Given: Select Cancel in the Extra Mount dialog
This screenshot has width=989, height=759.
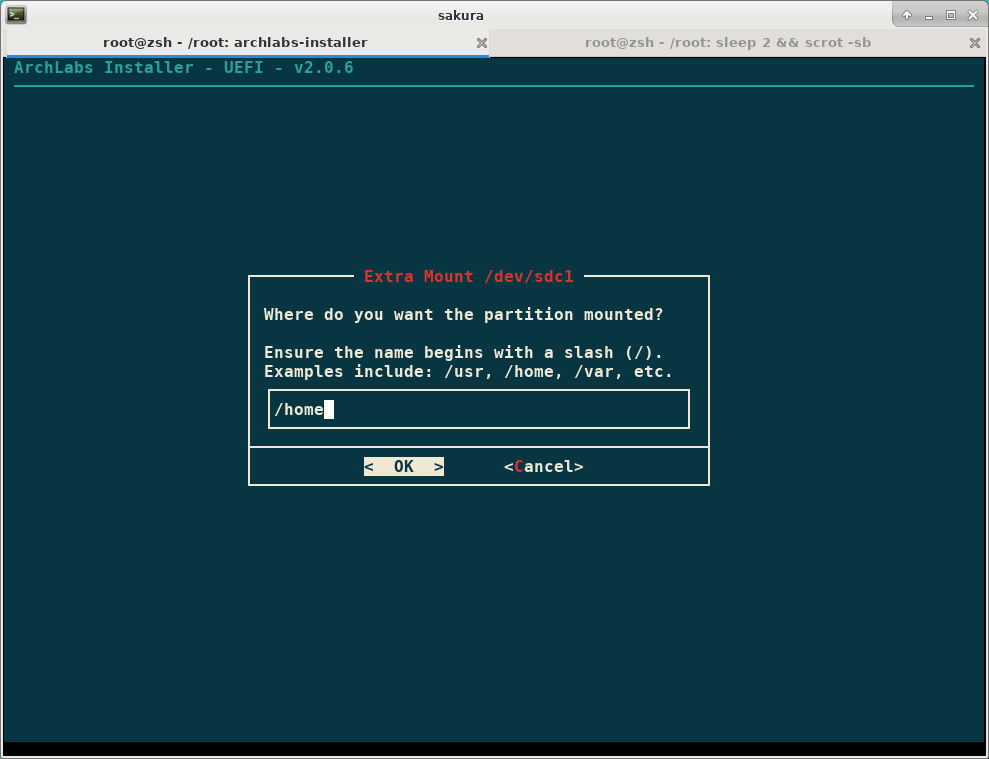Looking at the screenshot, I should (x=544, y=466).
